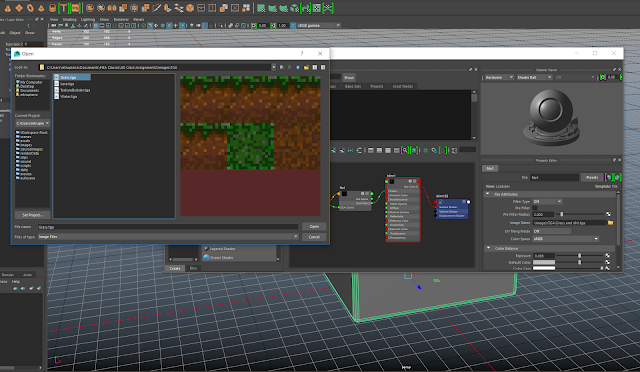The image size is (640, 372).
Task: Switch file dialog to detail view
Action: 323,67
